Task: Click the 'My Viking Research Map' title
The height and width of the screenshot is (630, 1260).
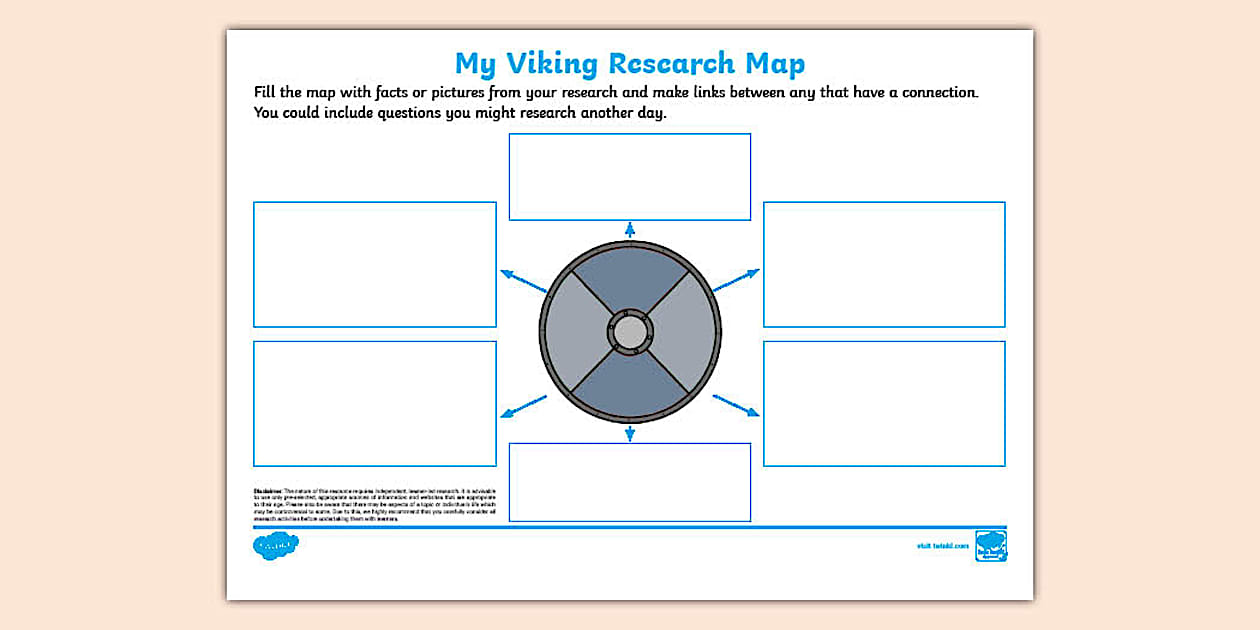Action: 630,64
